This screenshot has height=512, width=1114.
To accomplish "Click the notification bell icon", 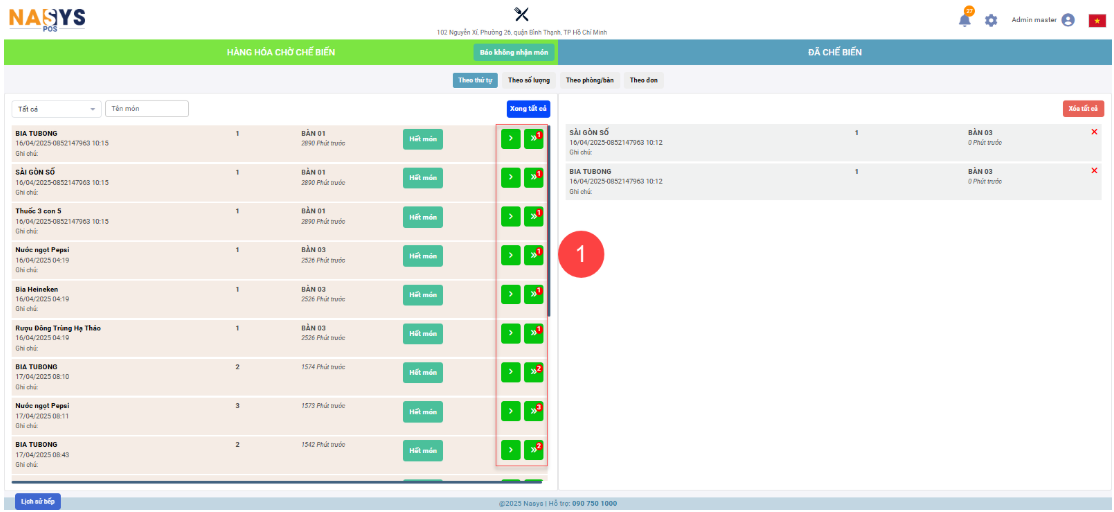I will click(965, 20).
